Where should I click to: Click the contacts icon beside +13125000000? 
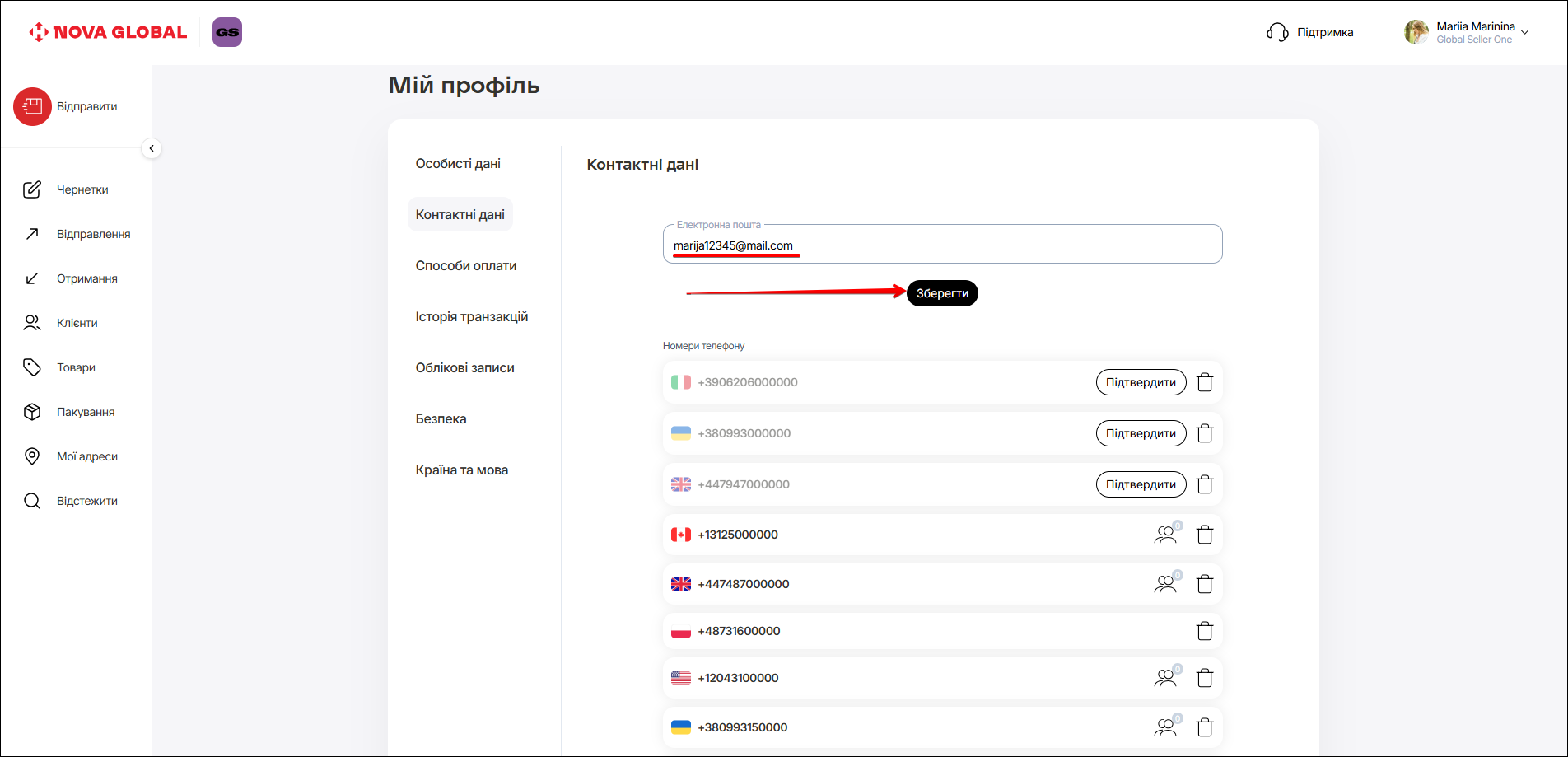coord(1165,535)
